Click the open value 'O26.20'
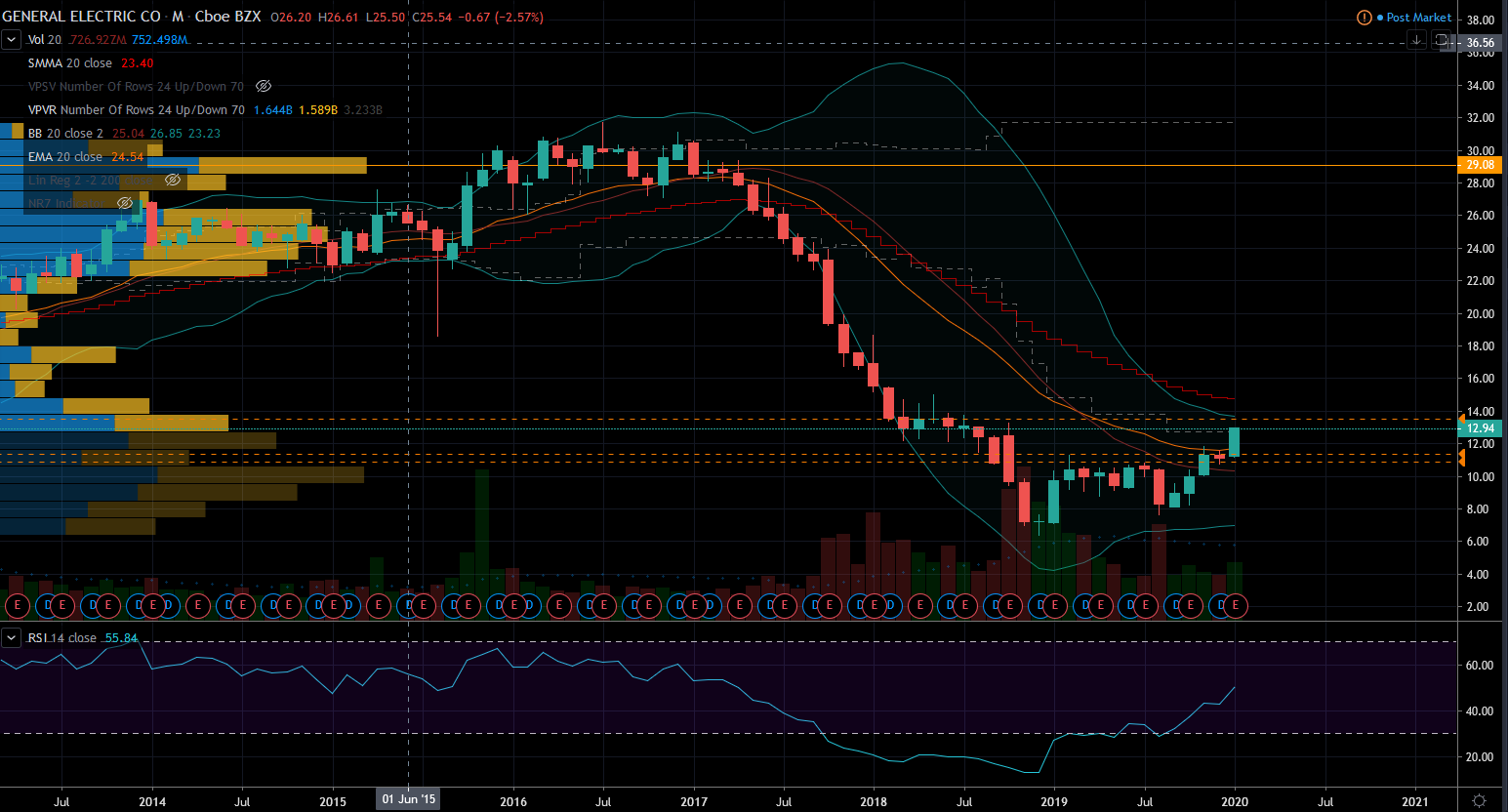The image size is (1508, 812). [292, 18]
